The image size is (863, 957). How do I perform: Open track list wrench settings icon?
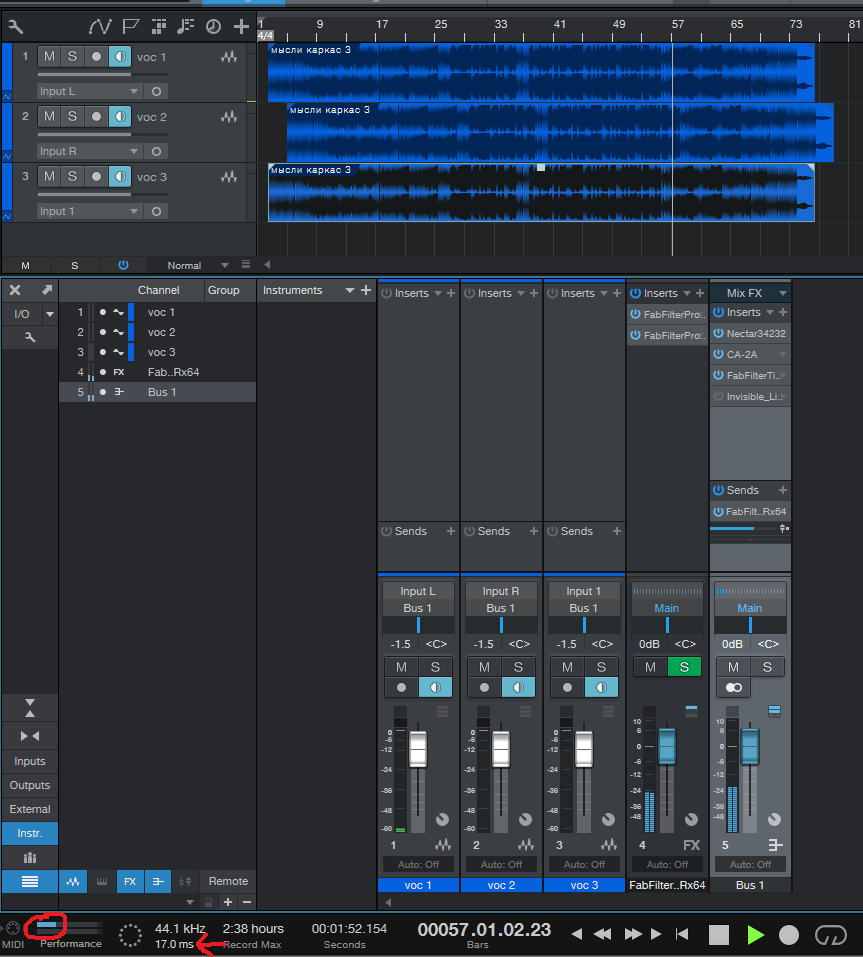click(x=16, y=26)
